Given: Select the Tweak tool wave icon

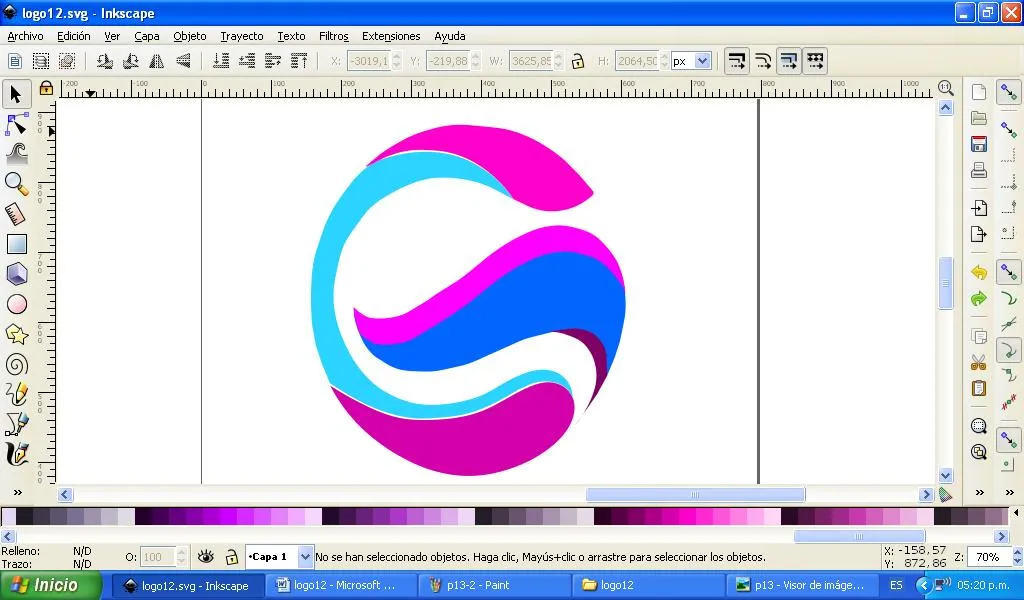Looking at the screenshot, I should point(16,153).
